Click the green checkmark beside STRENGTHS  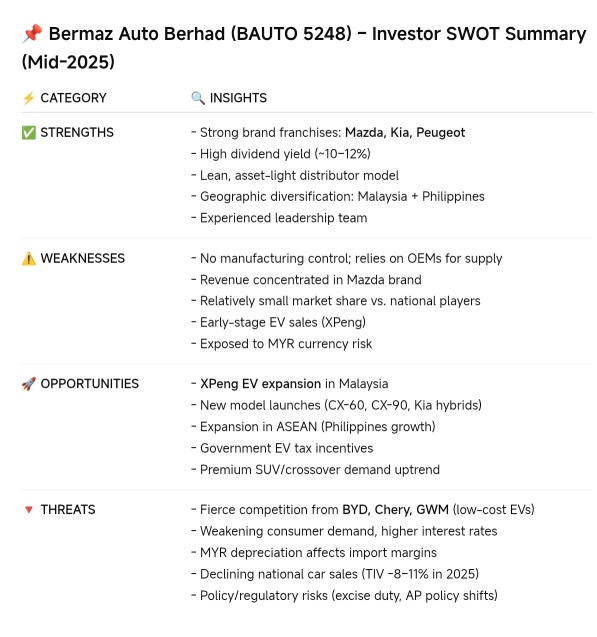point(28,132)
